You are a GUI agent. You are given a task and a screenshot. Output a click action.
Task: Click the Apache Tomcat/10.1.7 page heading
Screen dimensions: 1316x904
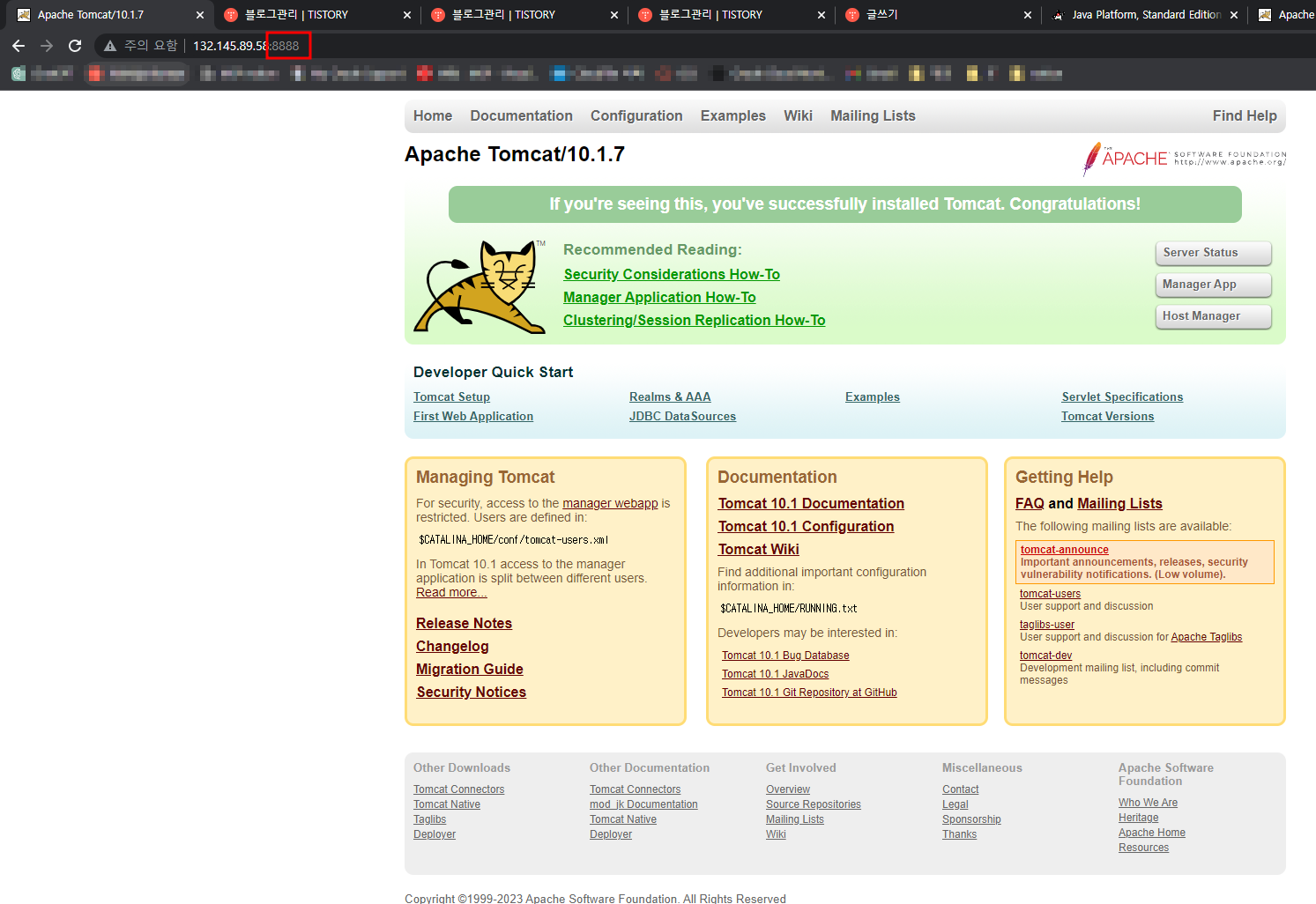click(515, 154)
